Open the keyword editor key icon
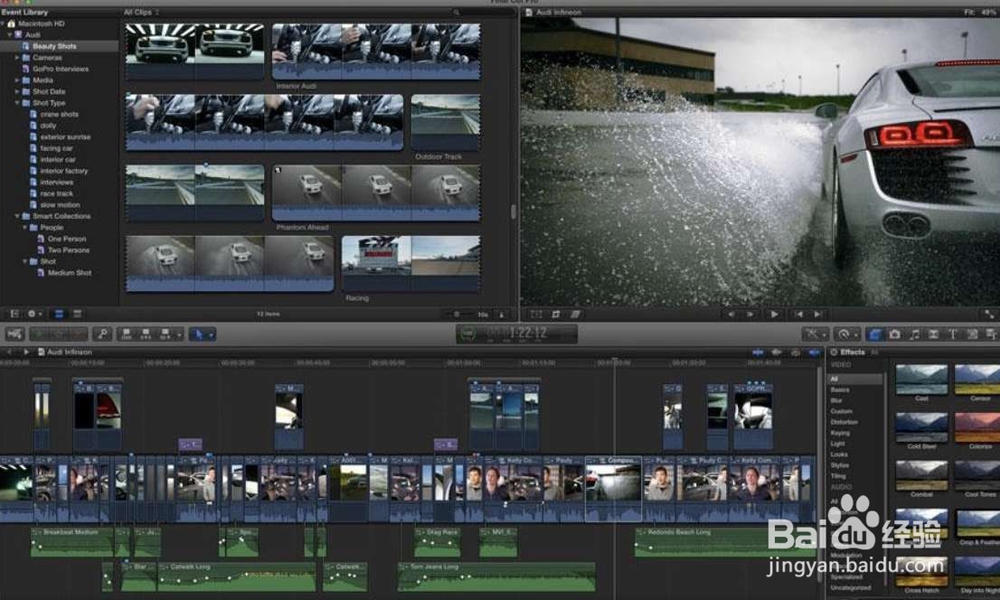This screenshot has width=1000, height=600. (x=102, y=333)
